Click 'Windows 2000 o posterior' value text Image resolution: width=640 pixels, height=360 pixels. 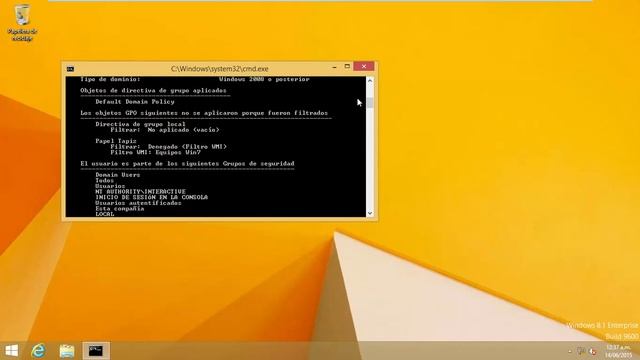point(264,79)
